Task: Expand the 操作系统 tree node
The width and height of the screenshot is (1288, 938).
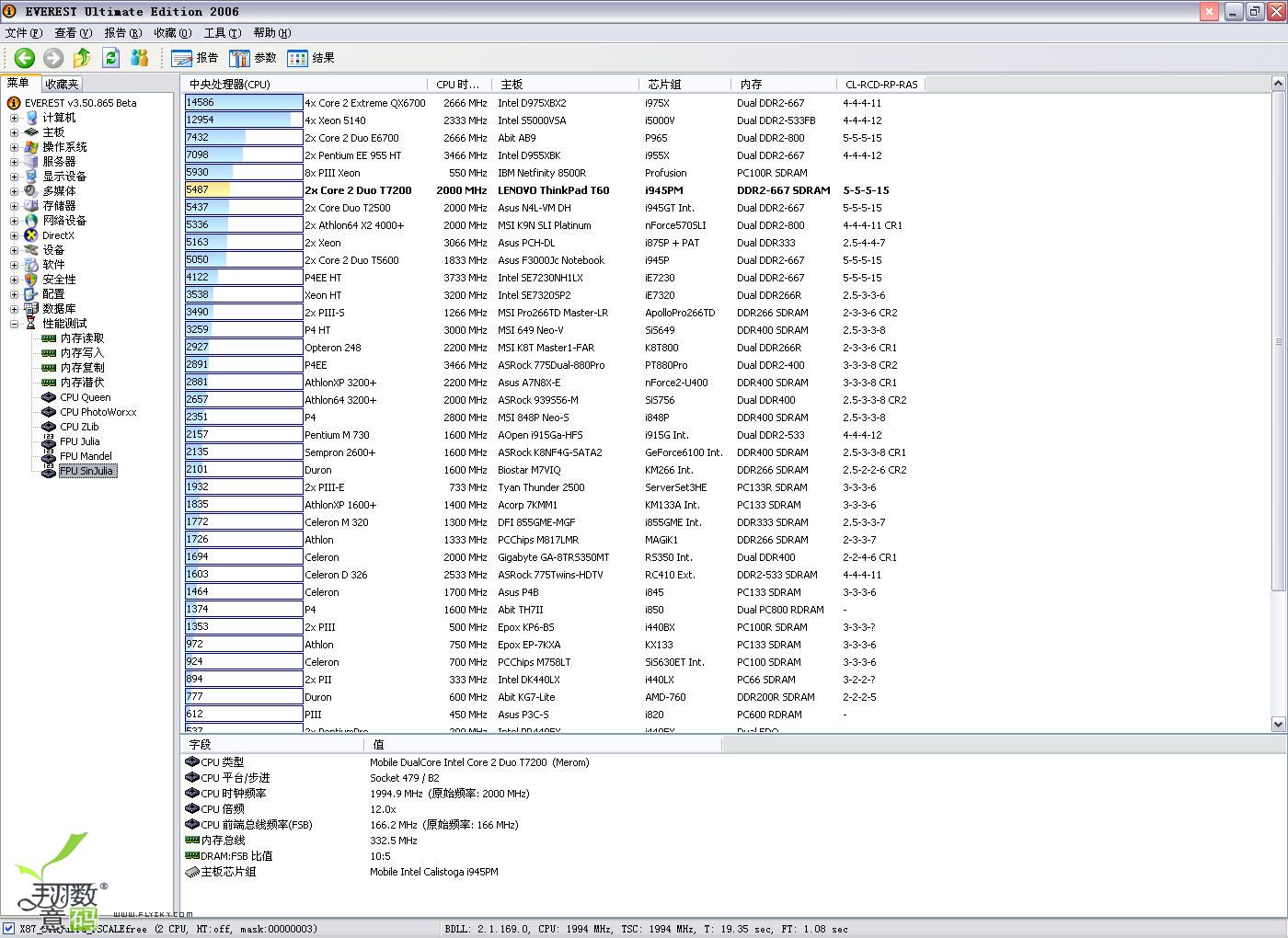Action: [14, 147]
